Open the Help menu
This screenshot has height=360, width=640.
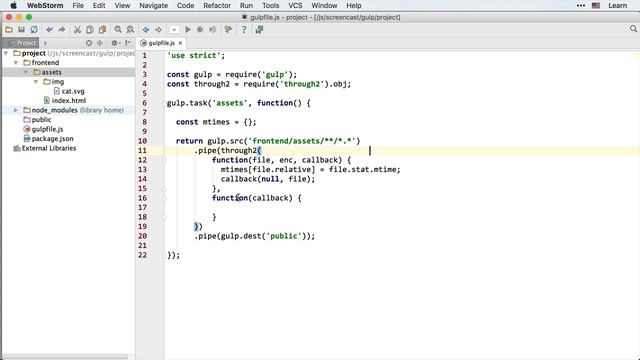point(354,5)
